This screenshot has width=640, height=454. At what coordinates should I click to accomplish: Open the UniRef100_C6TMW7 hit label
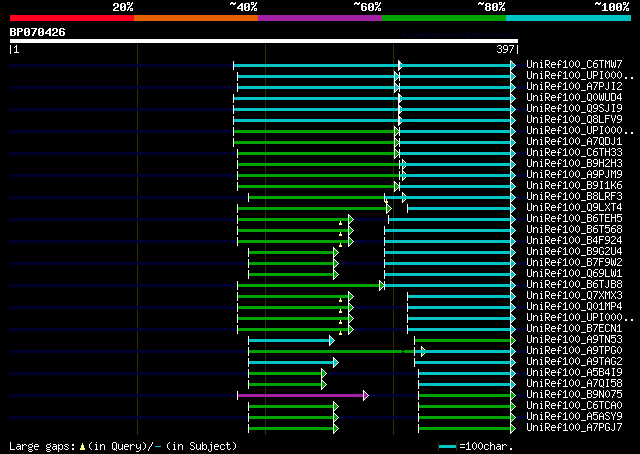(x=574, y=65)
